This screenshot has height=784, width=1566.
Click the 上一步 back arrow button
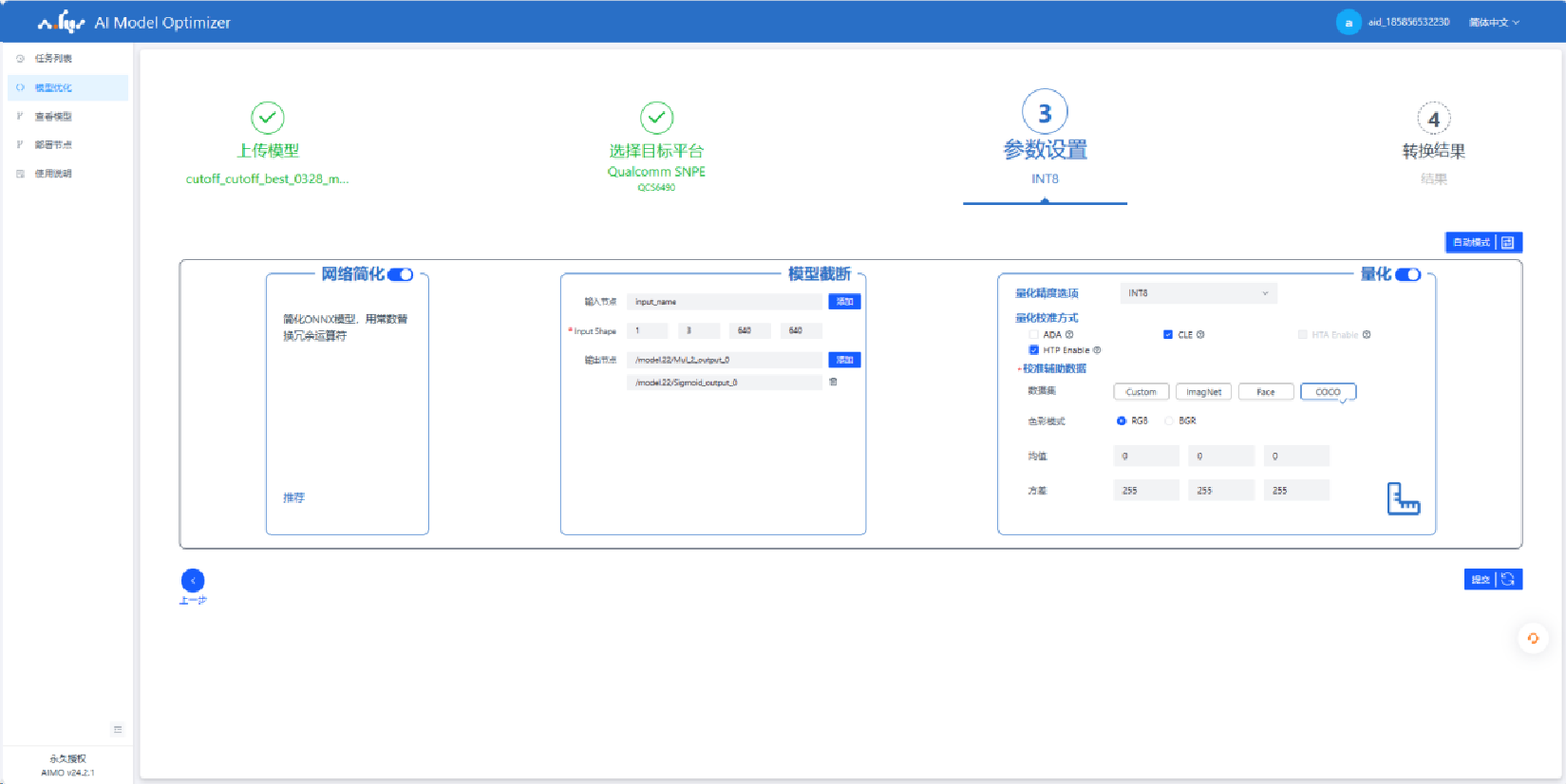click(x=193, y=580)
